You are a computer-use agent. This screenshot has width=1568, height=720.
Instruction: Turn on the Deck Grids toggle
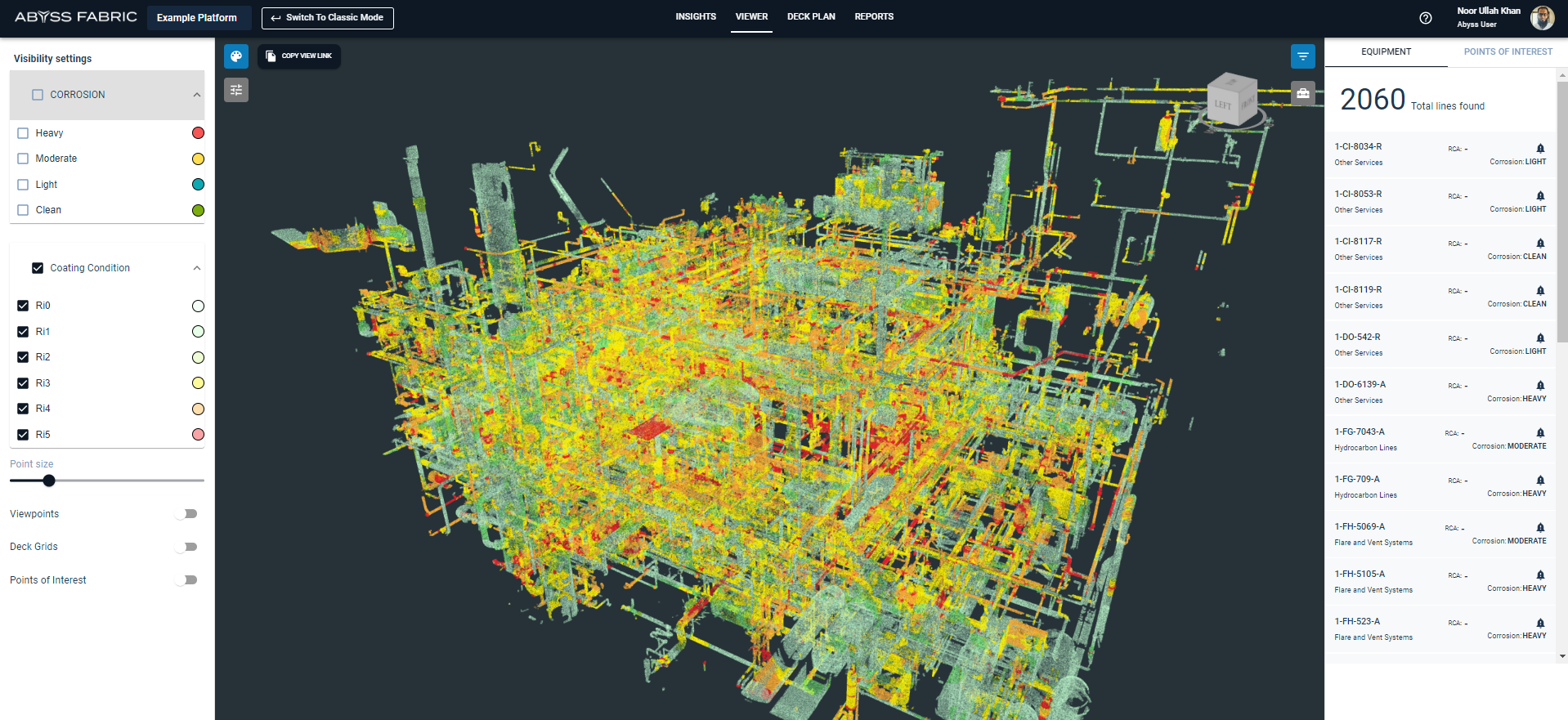coord(187,547)
